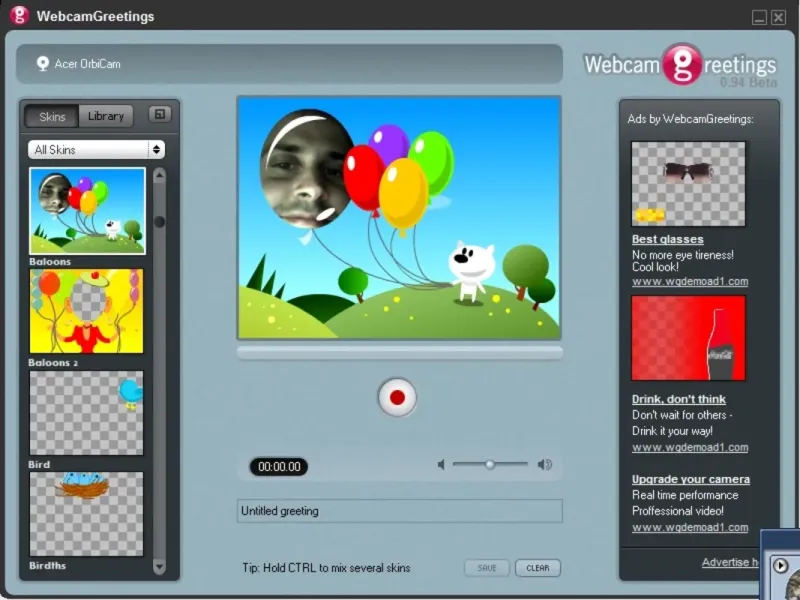
Task: Start recording with the red record button
Action: coord(397,397)
